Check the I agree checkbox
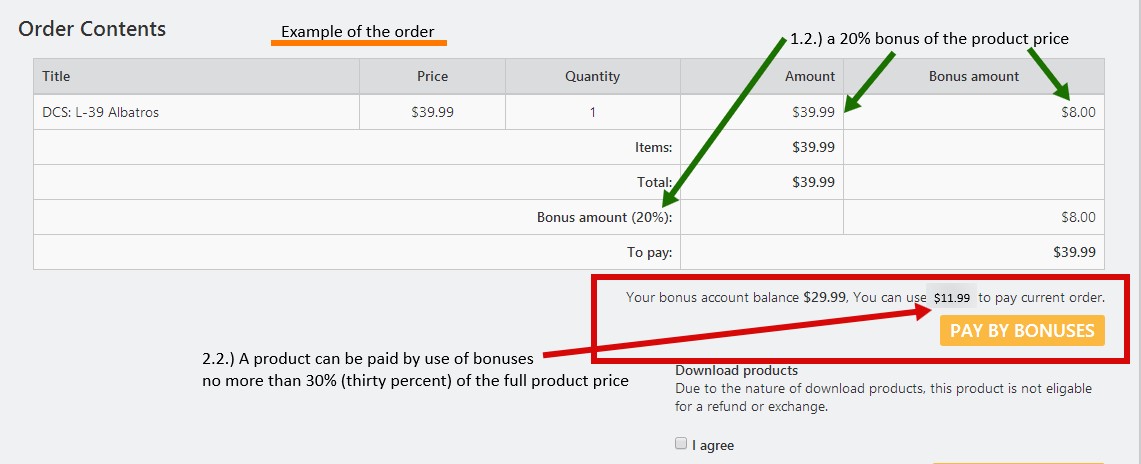Image resolution: width=1141 pixels, height=464 pixels. [x=681, y=444]
